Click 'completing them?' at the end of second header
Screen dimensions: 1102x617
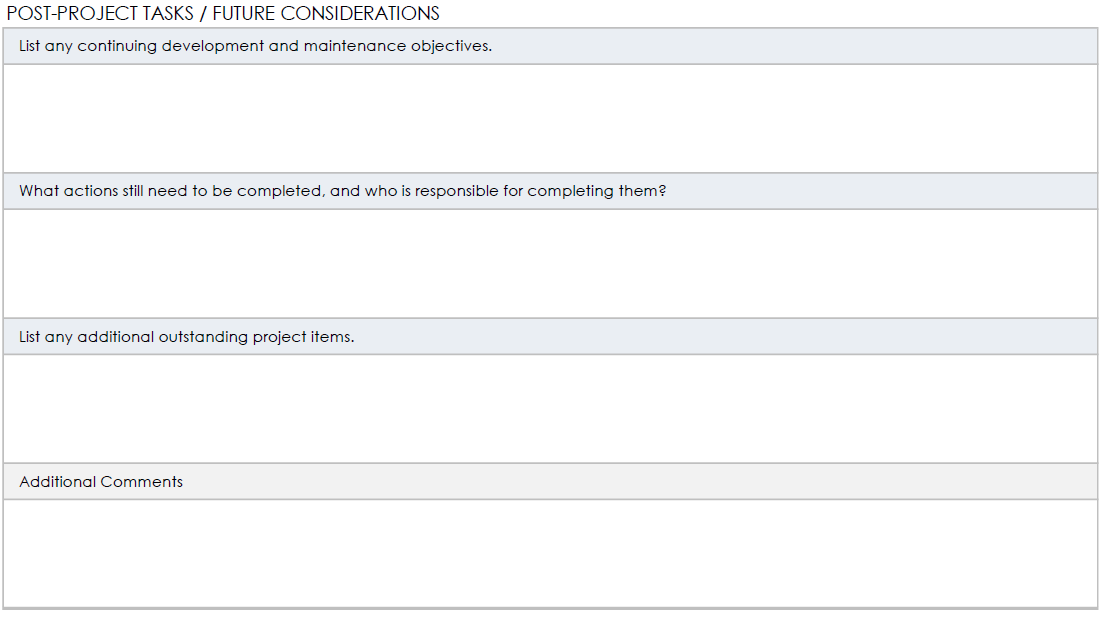596,191
